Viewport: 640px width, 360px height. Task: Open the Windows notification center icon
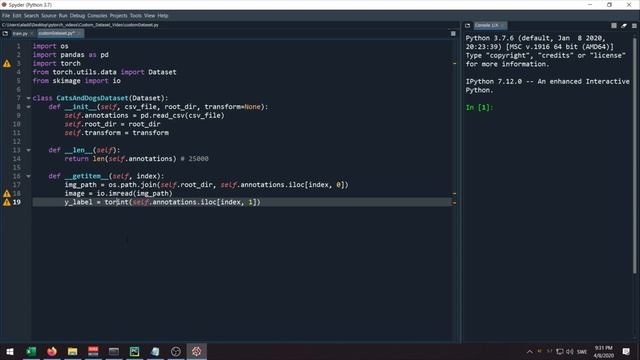[626, 351]
